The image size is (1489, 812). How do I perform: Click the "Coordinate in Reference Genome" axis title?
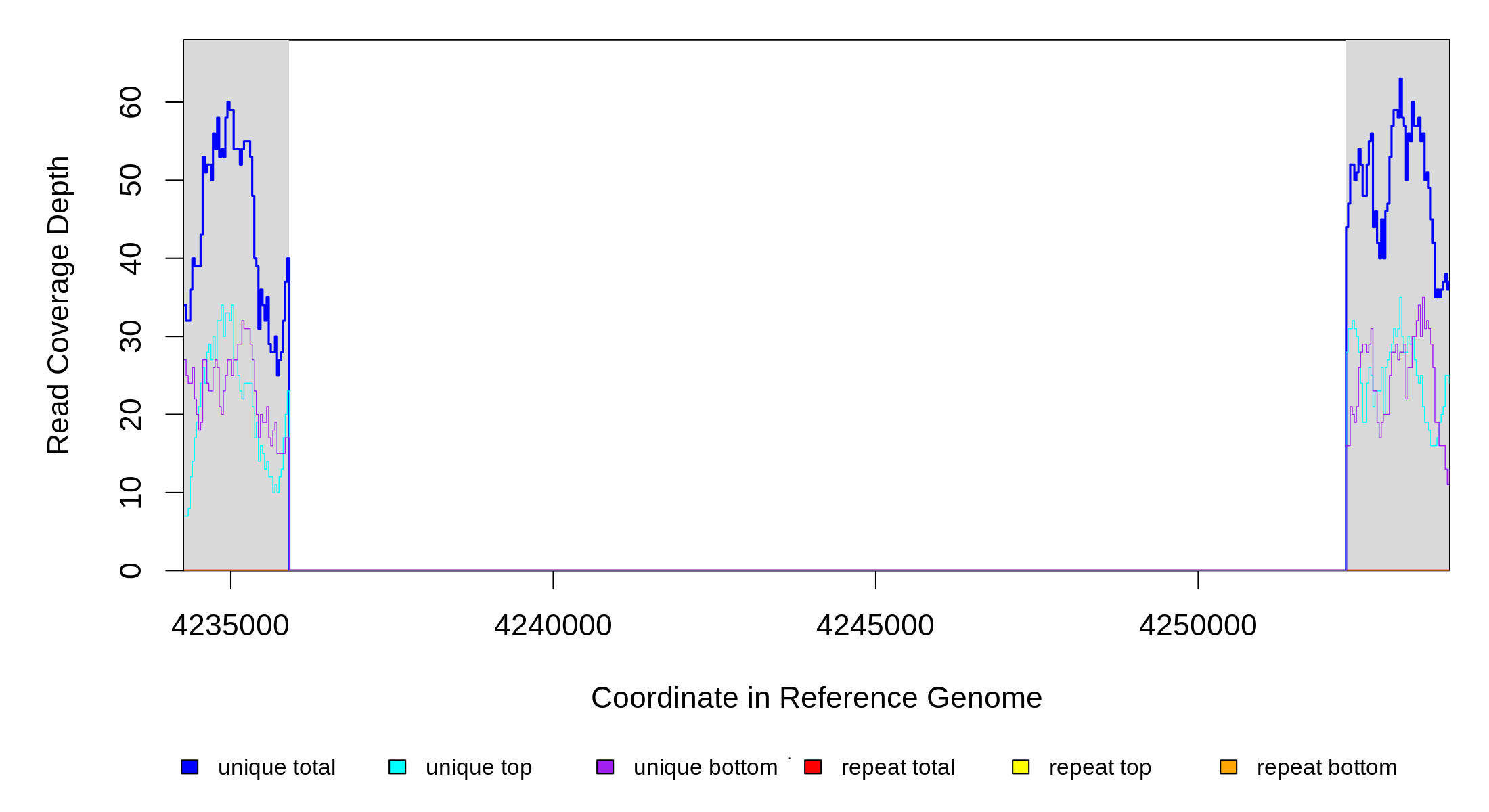click(816, 698)
